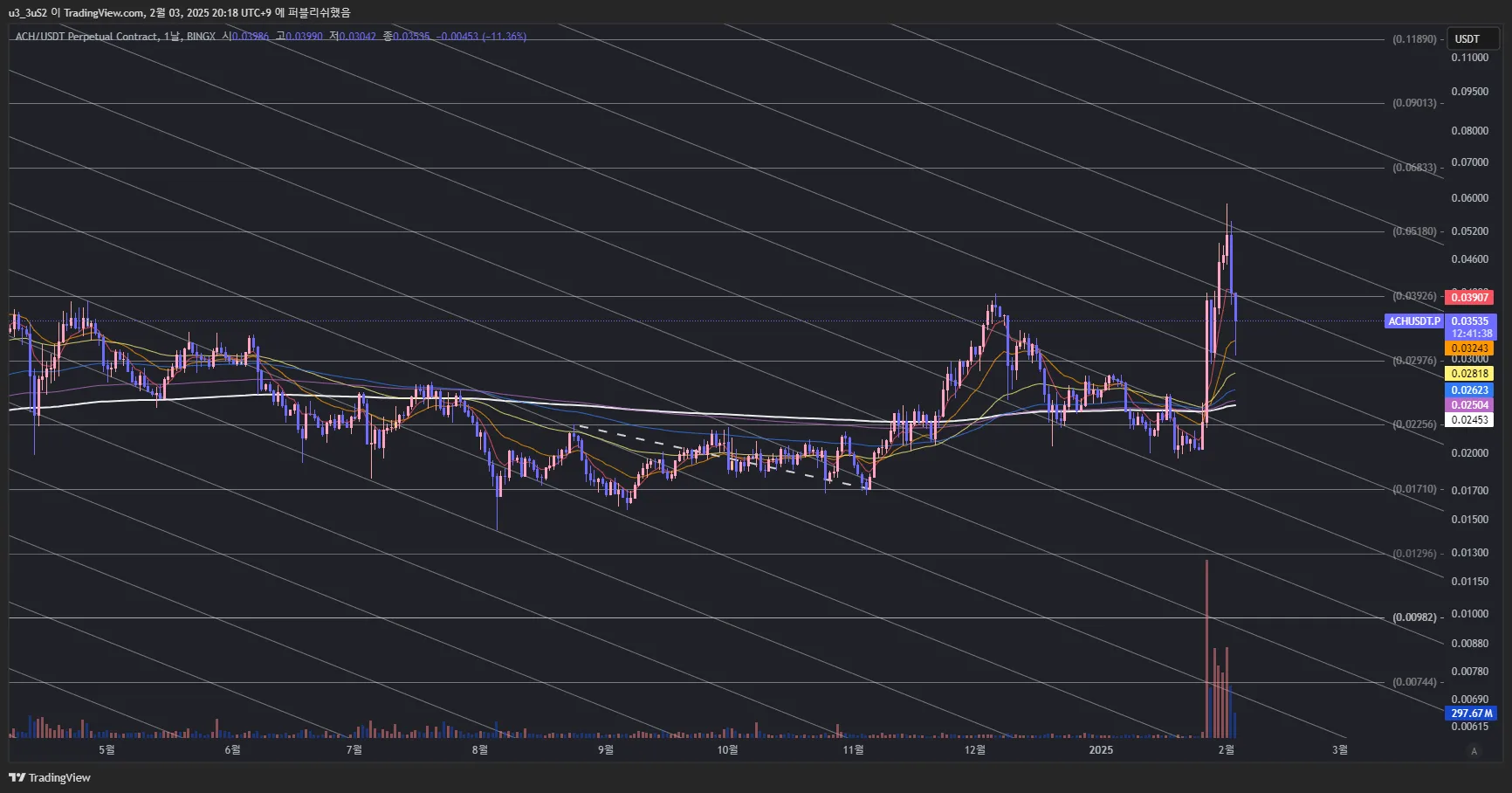The image size is (1512, 793).
Task: Select the (0.05180) Fib level label
Action: (x=1414, y=231)
